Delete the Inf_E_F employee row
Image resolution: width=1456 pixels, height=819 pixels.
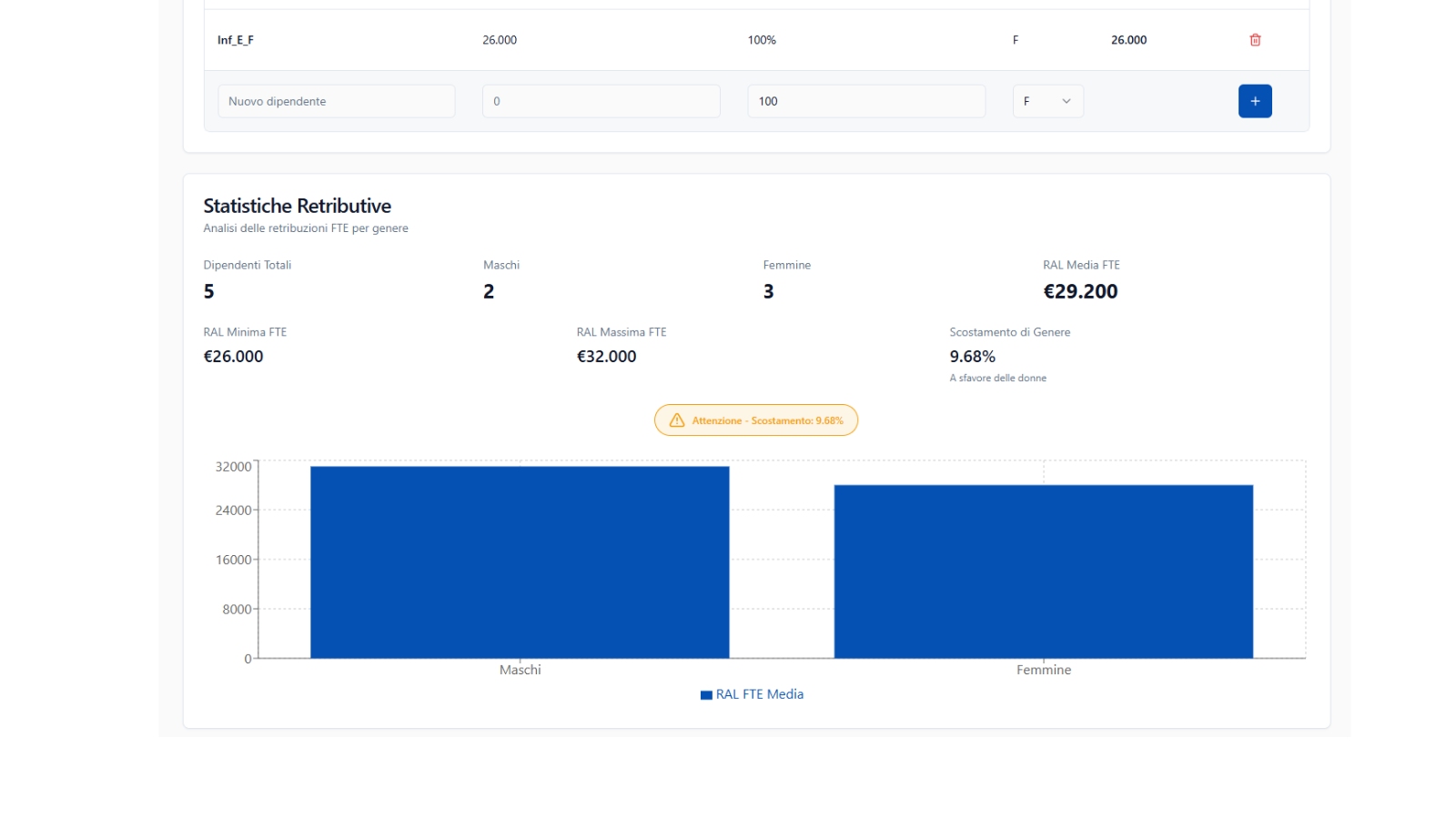1255,40
